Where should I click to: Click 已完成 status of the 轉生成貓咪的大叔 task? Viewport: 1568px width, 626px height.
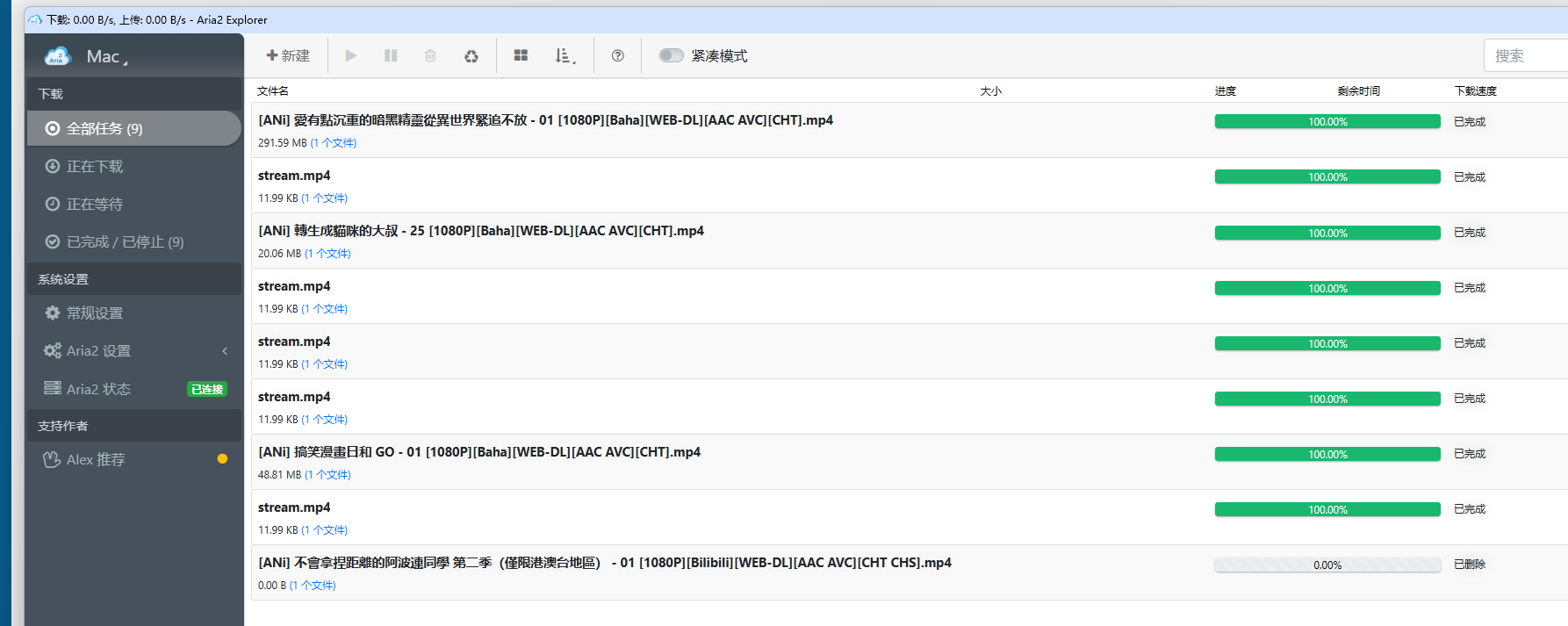tap(1470, 233)
